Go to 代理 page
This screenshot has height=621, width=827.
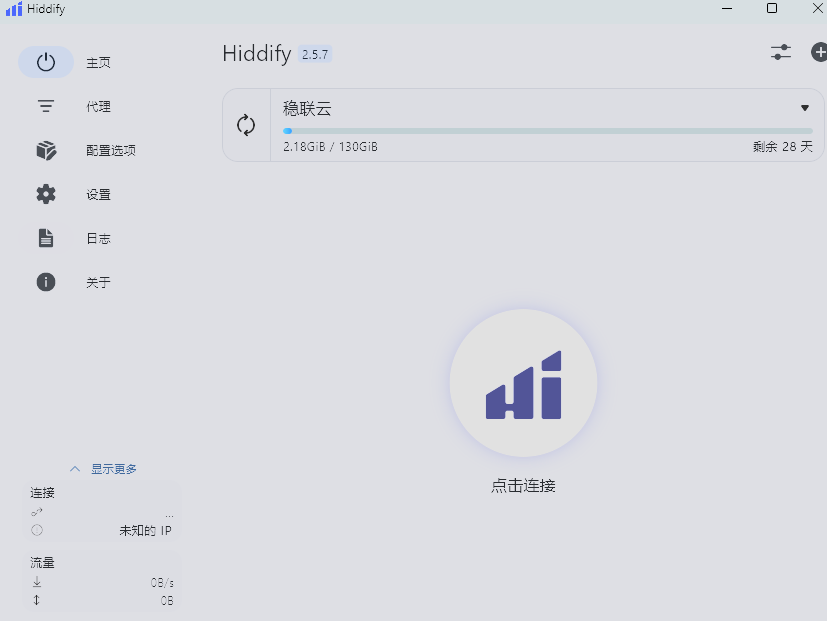point(98,107)
